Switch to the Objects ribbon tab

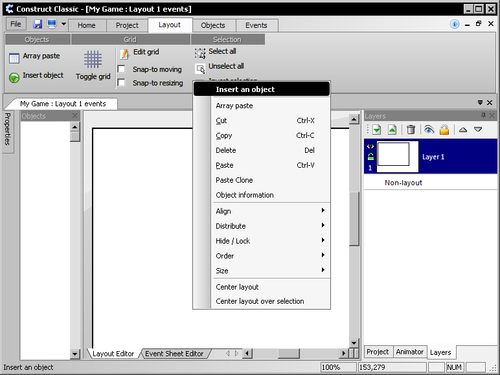[213, 25]
